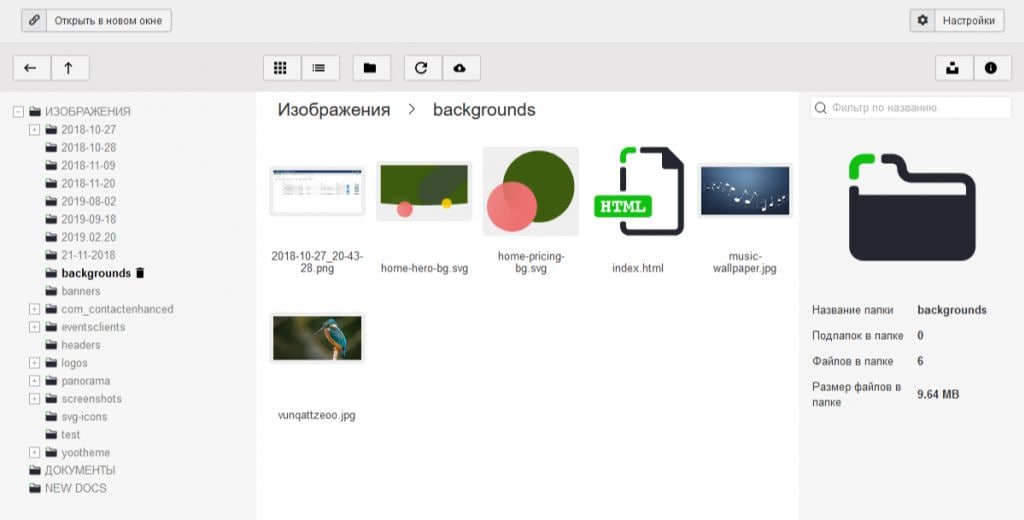
Task: Expand the com_contactenhanced folder
Action: click(35, 309)
